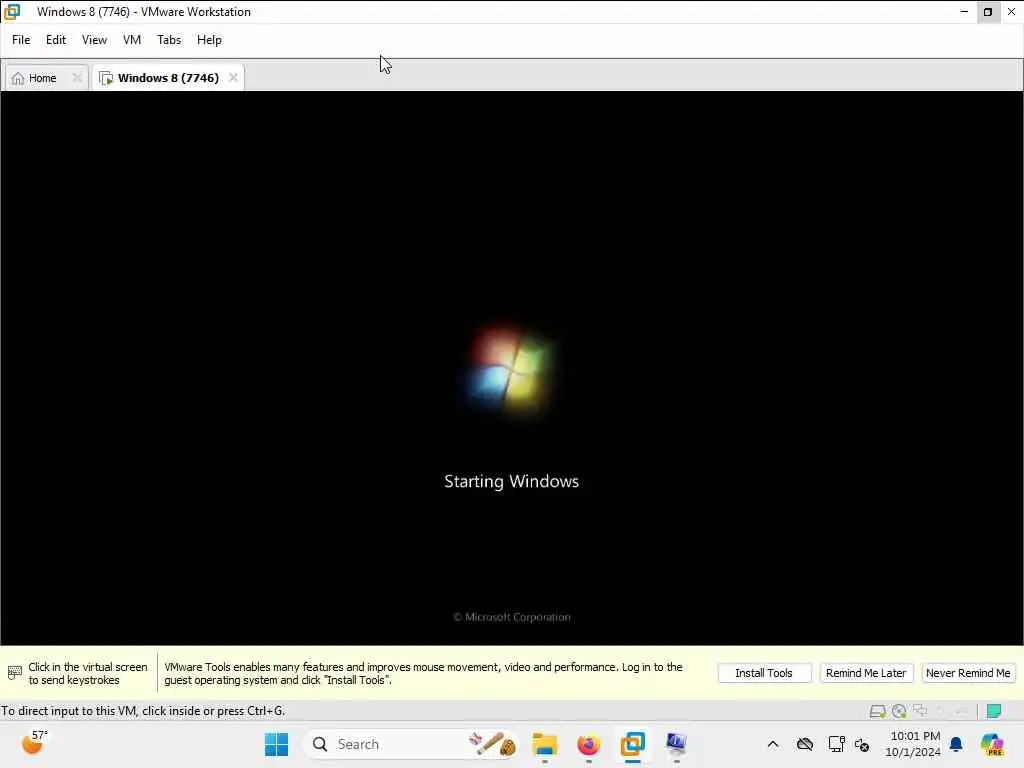The image size is (1024, 768).
Task: Click the OneDrive cloud tray icon
Action: point(805,744)
